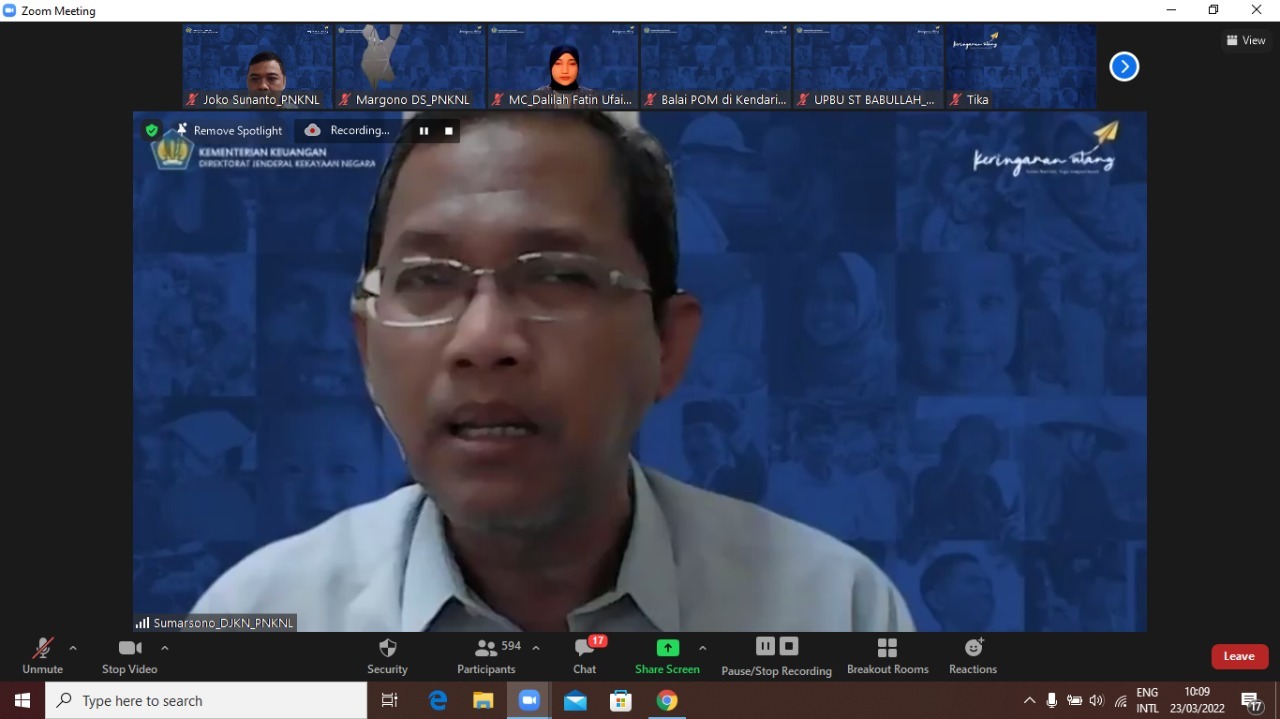Click Leave to exit the meeting
1280x719 pixels.
point(1239,656)
